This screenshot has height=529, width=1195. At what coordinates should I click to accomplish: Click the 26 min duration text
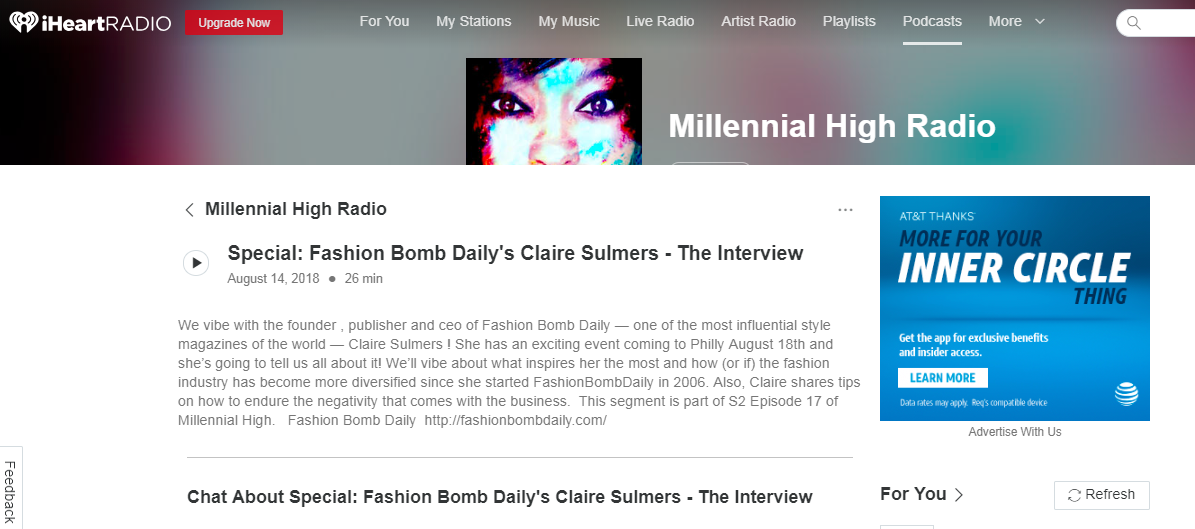pos(364,279)
